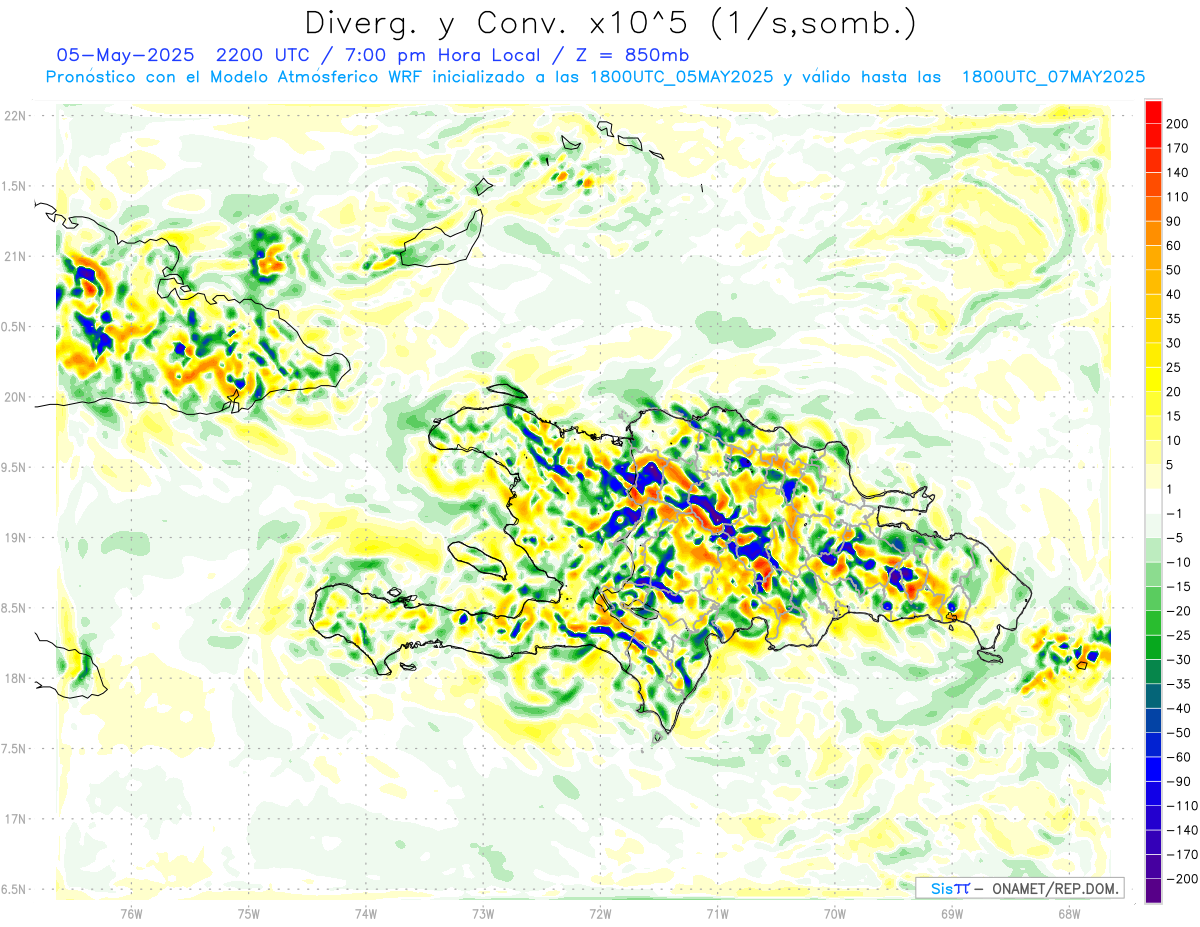Click the colorbar label -90
Viewport: 1200px width, 927px height.
1177,782
